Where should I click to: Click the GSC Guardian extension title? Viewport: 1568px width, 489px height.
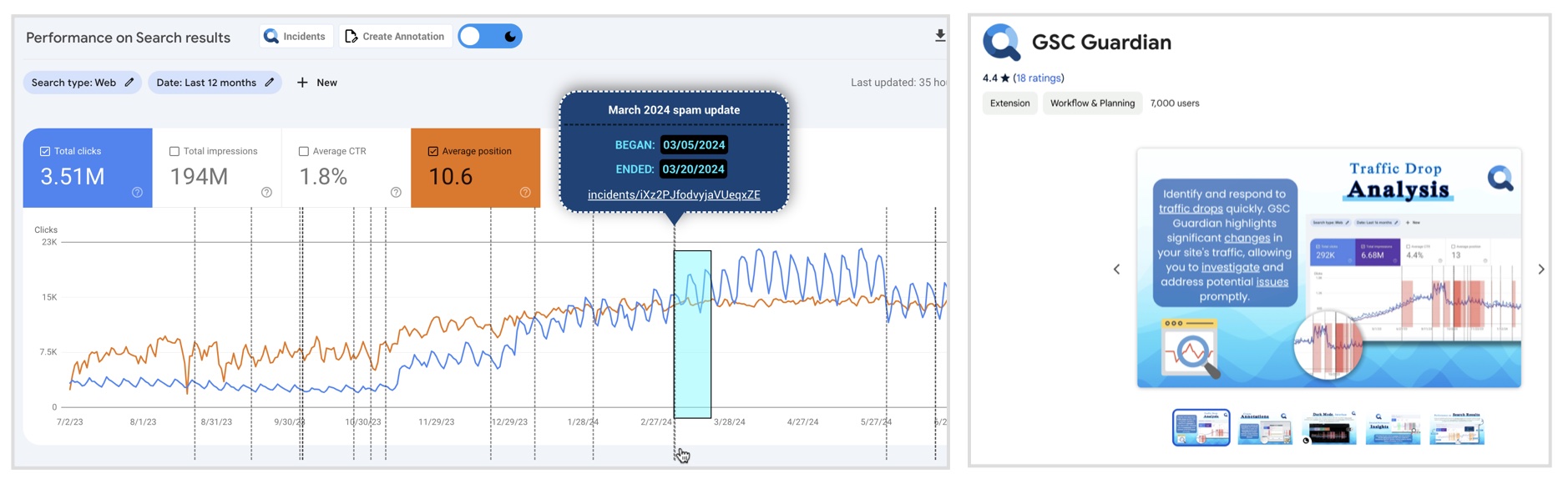coord(1101,43)
